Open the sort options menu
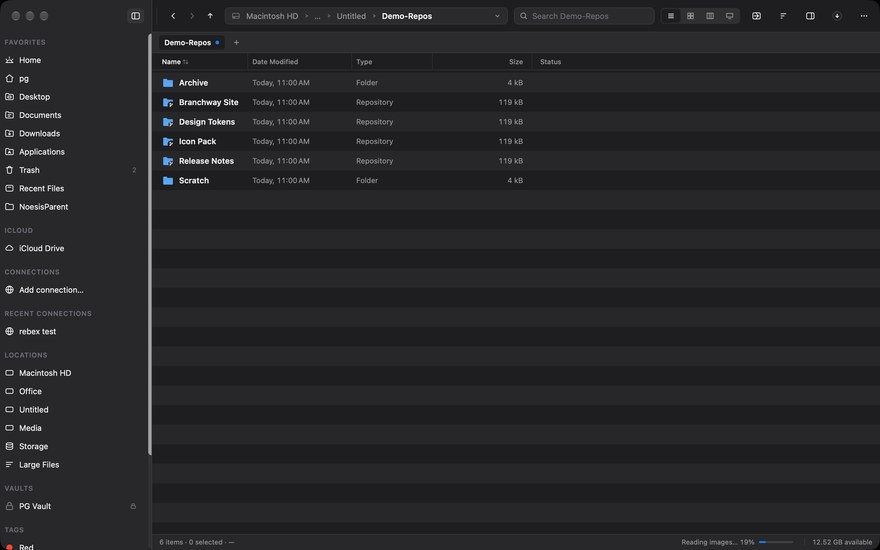This screenshot has height=550, width=880. tap(783, 16)
